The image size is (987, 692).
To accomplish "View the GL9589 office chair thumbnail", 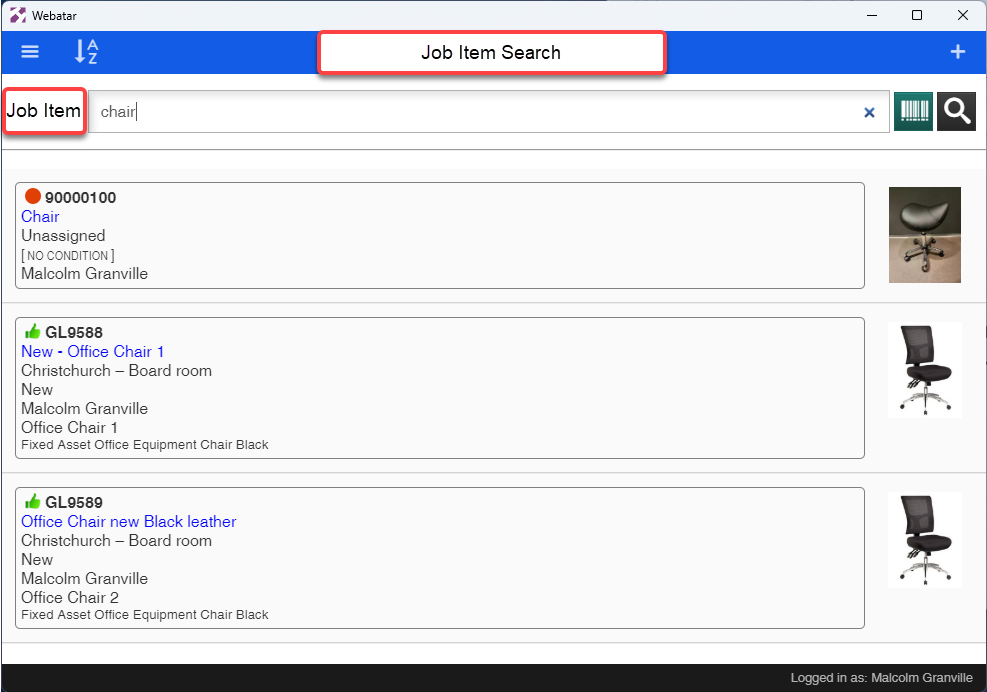I will [x=925, y=540].
